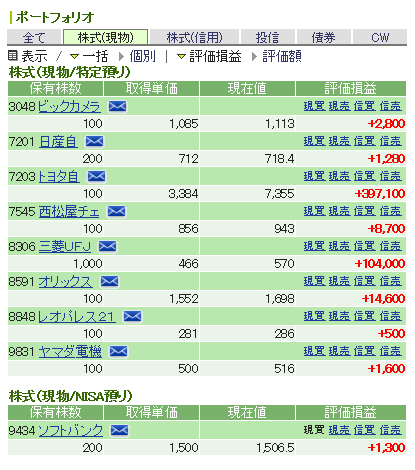
Task: Select the 全て tab
Action: point(34,37)
